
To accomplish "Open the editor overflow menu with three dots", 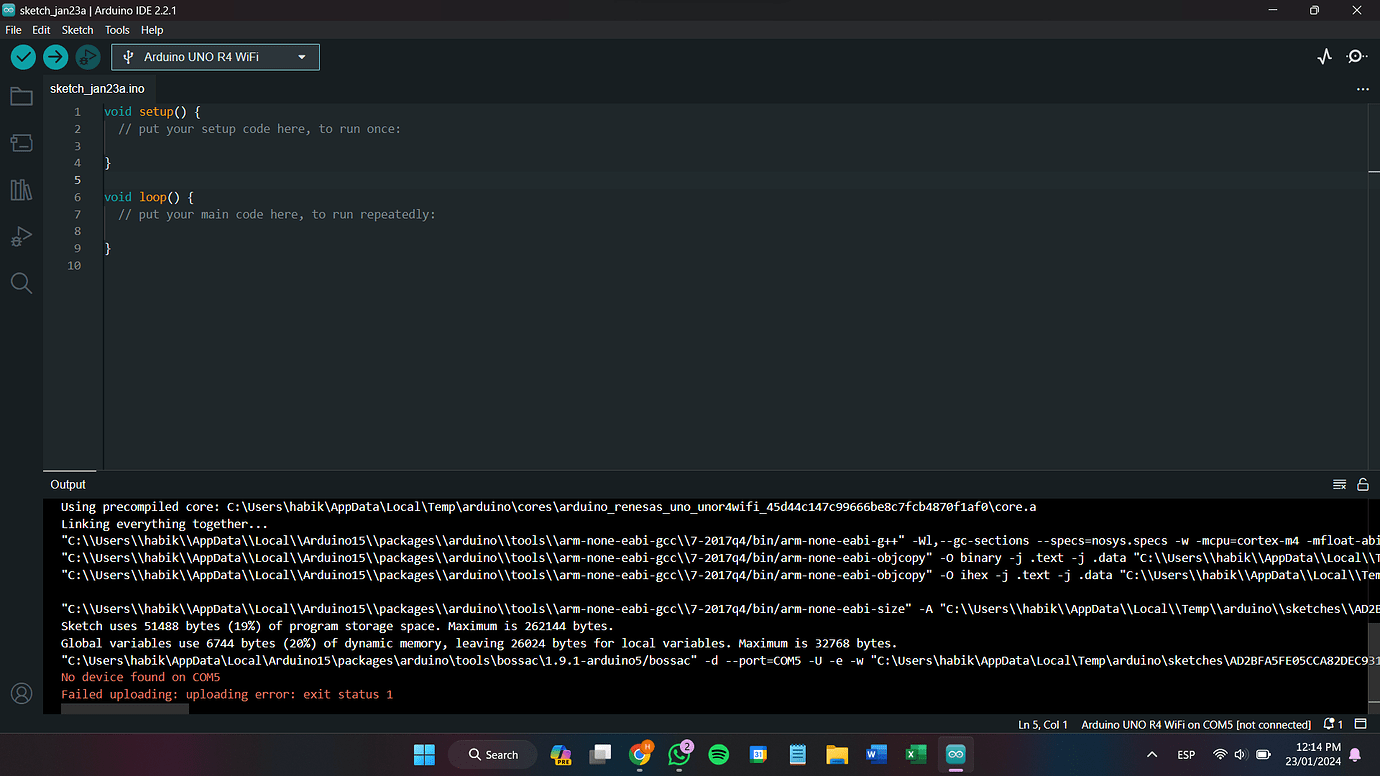I will pyautogui.click(x=1362, y=89).
